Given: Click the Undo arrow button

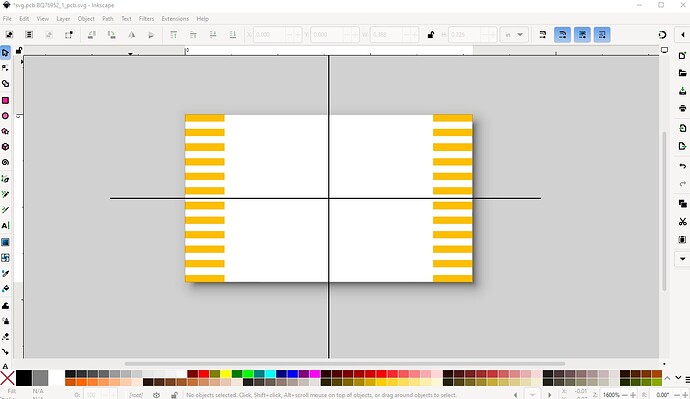Looking at the screenshot, I should [683, 166].
